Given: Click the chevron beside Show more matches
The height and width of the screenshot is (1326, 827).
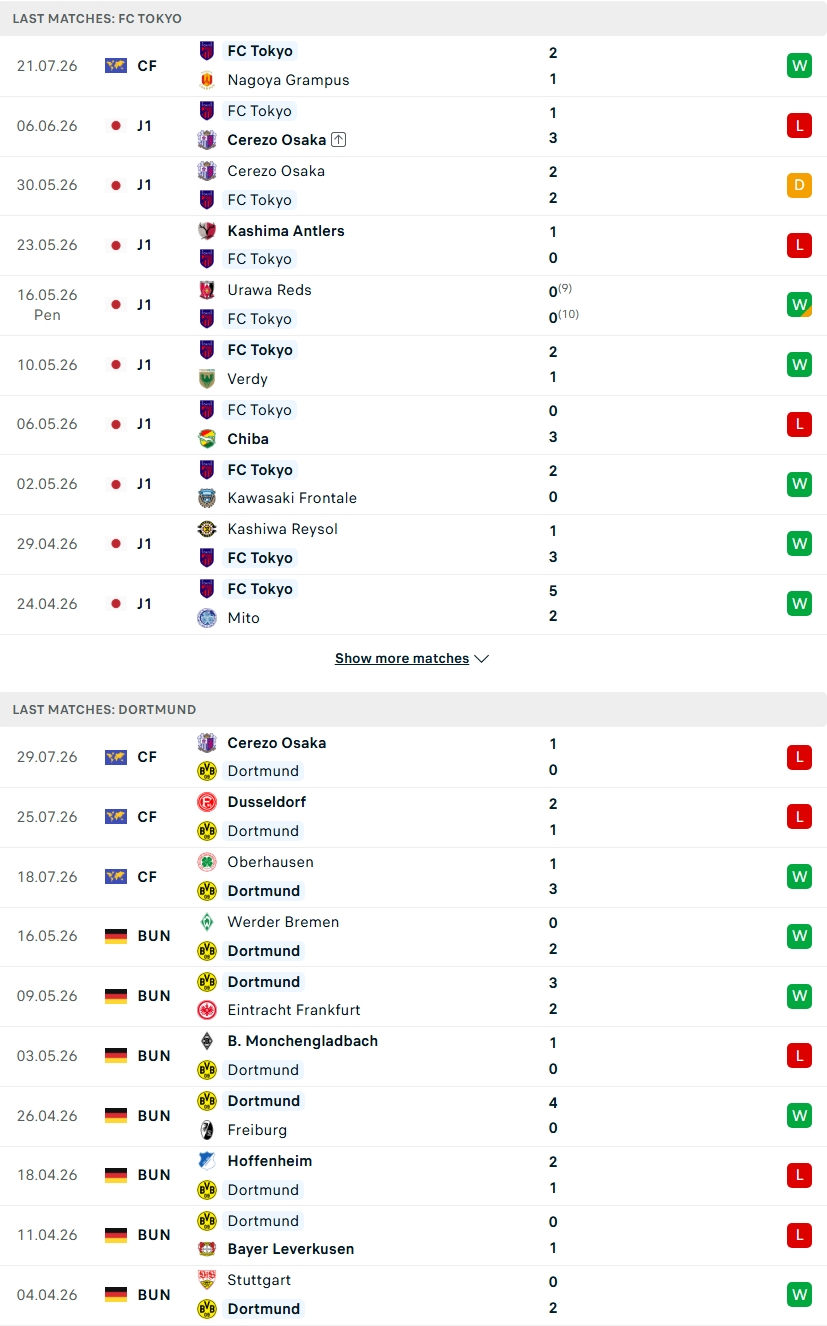Looking at the screenshot, I should tap(481, 659).
